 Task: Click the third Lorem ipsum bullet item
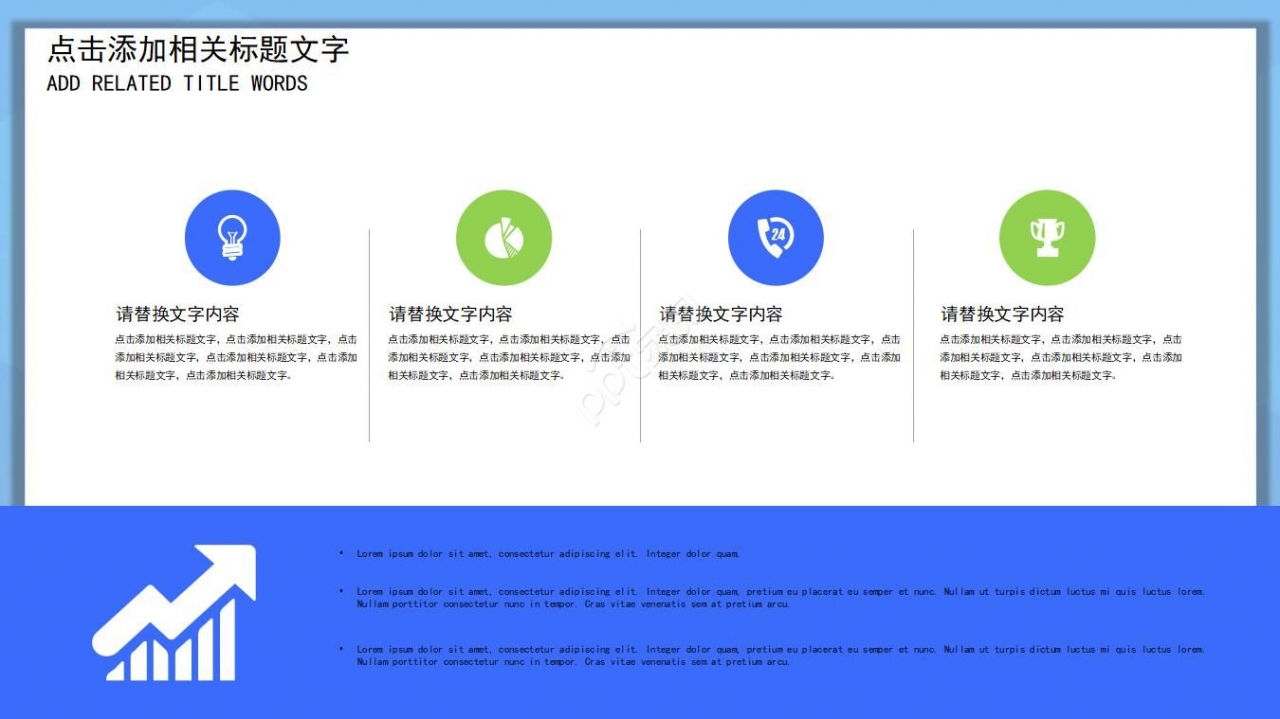pyautogui.click(x=780, y=655)
